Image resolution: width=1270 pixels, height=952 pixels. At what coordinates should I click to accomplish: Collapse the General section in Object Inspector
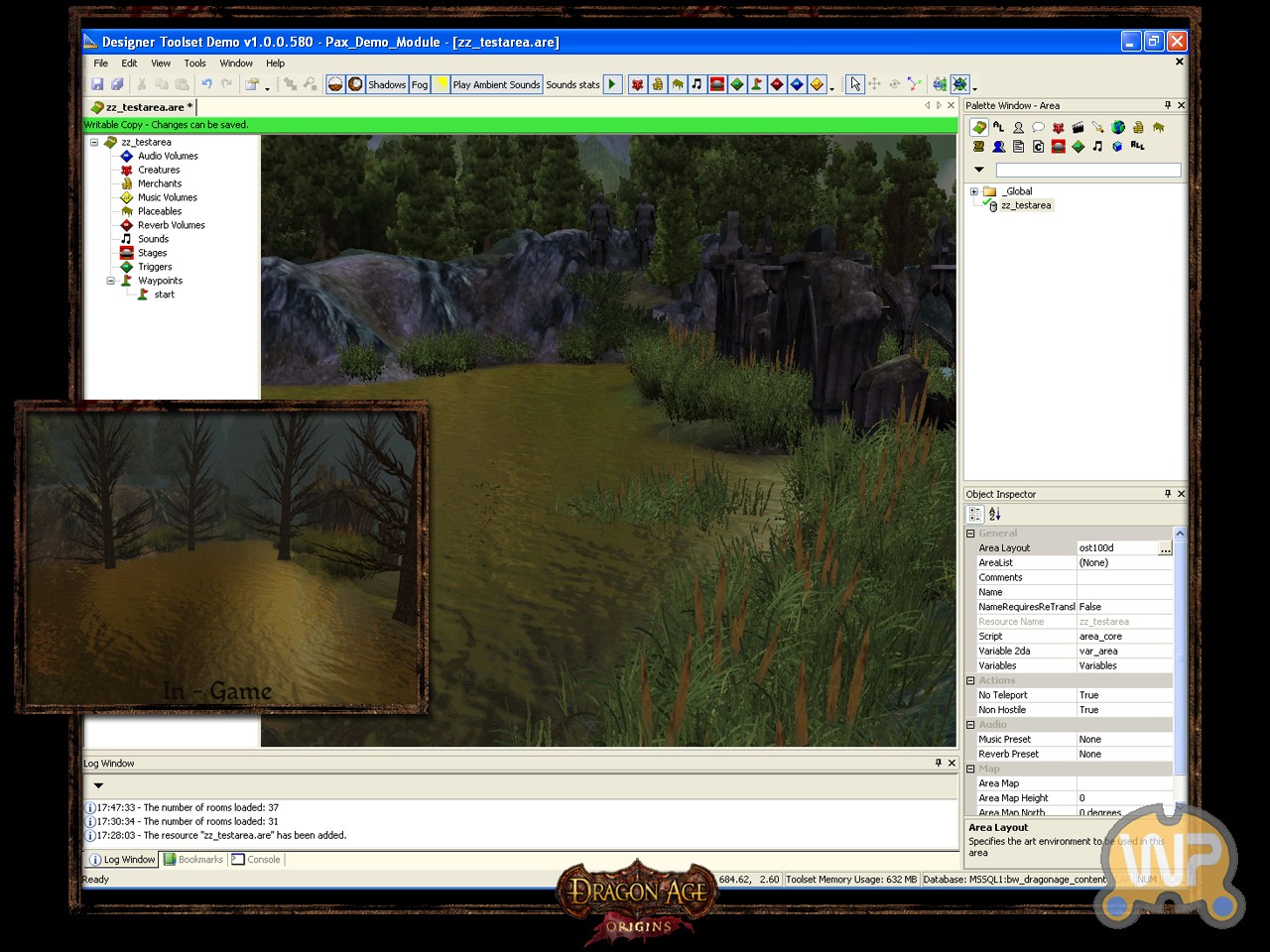(970, 534)
